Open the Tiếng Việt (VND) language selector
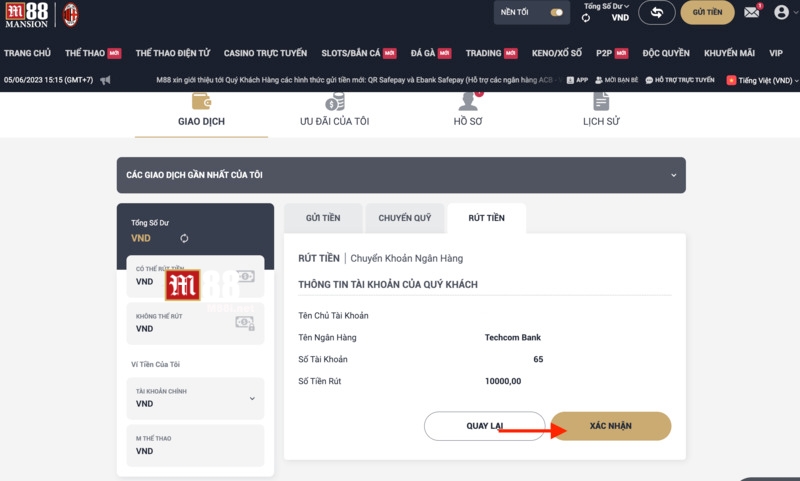 [762, 80]
